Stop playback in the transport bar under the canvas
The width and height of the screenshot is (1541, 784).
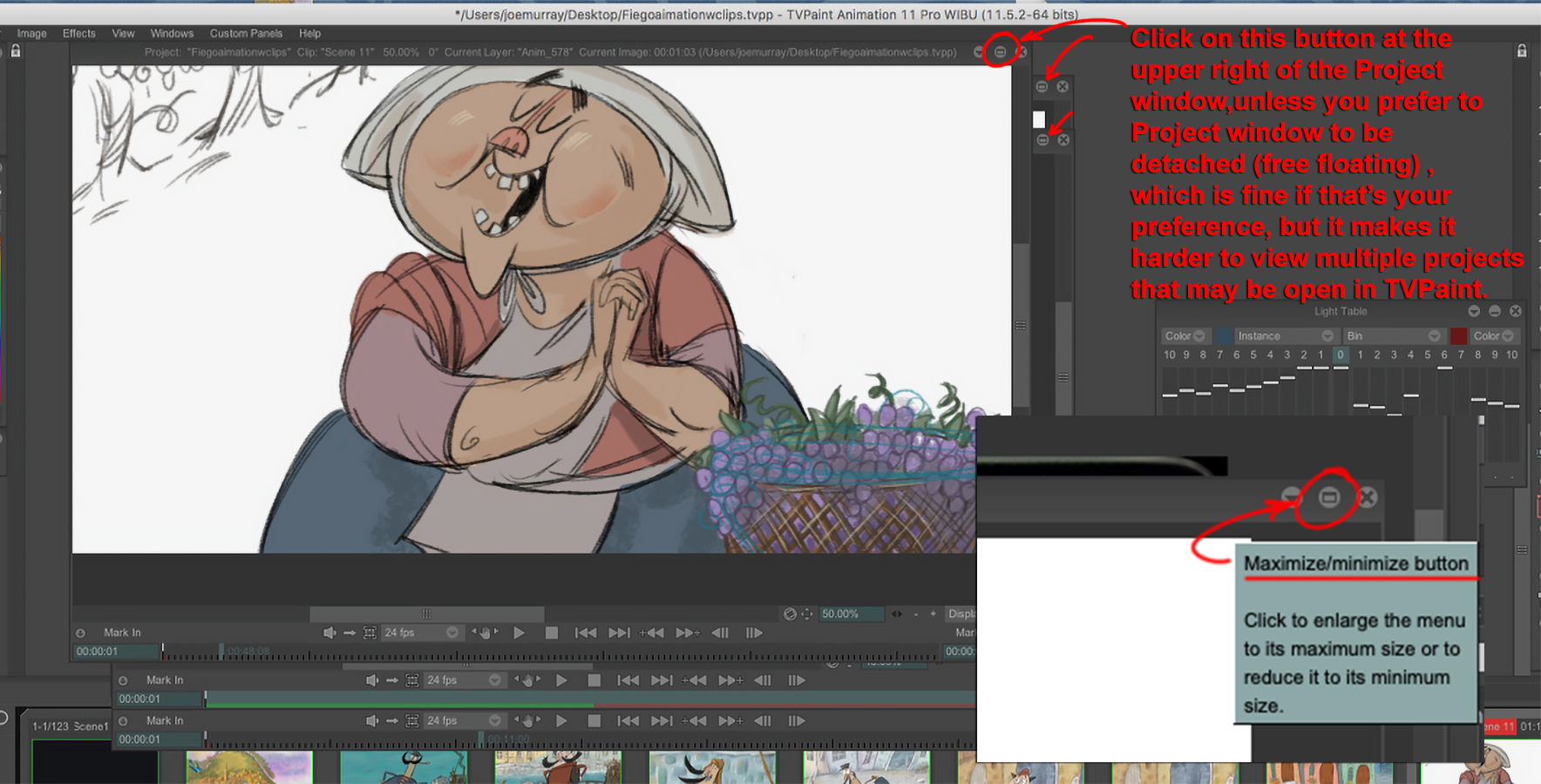[x=552, y=632]
